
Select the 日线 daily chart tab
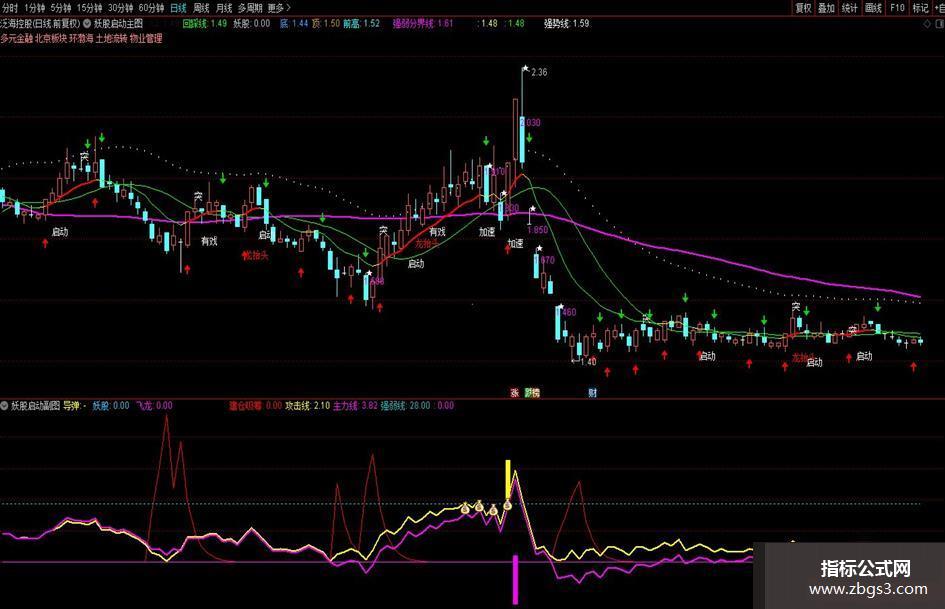click(x=178, y=8)
